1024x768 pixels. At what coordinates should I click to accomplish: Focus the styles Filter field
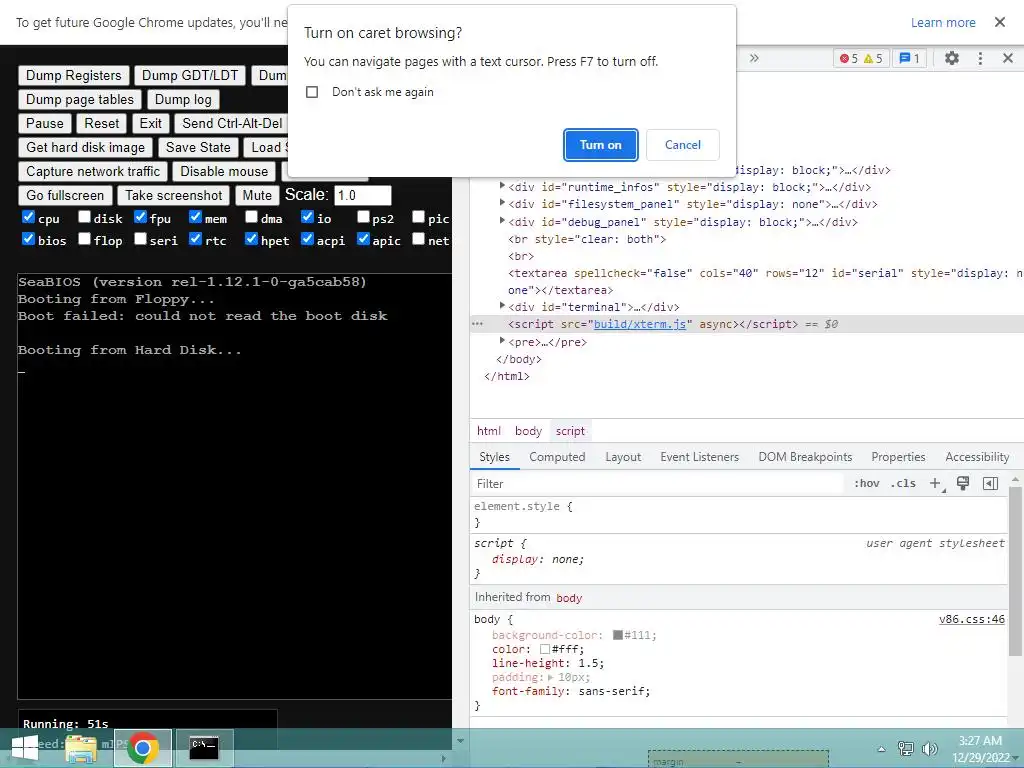pyautogui.click(x=656, y=484)
